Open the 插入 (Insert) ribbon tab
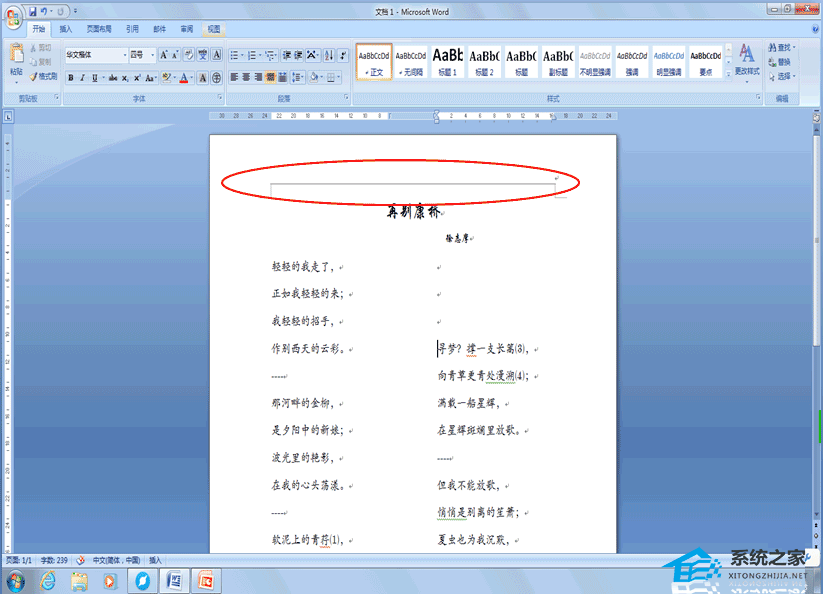The image size is (823, 594). coord(66,29)
